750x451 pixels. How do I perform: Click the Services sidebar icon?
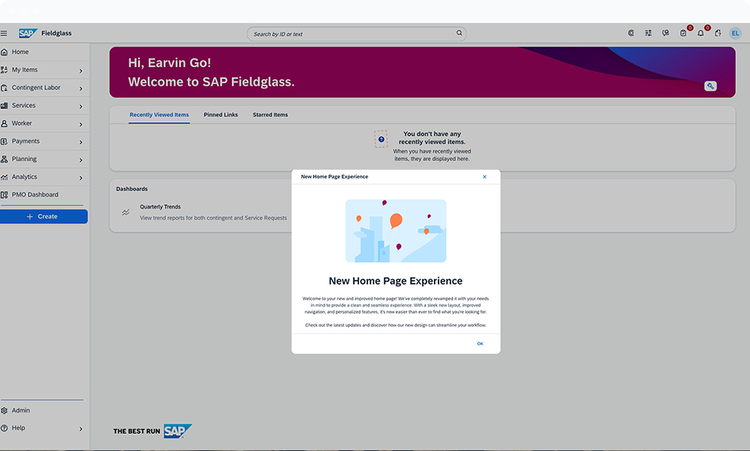[4, 105]
